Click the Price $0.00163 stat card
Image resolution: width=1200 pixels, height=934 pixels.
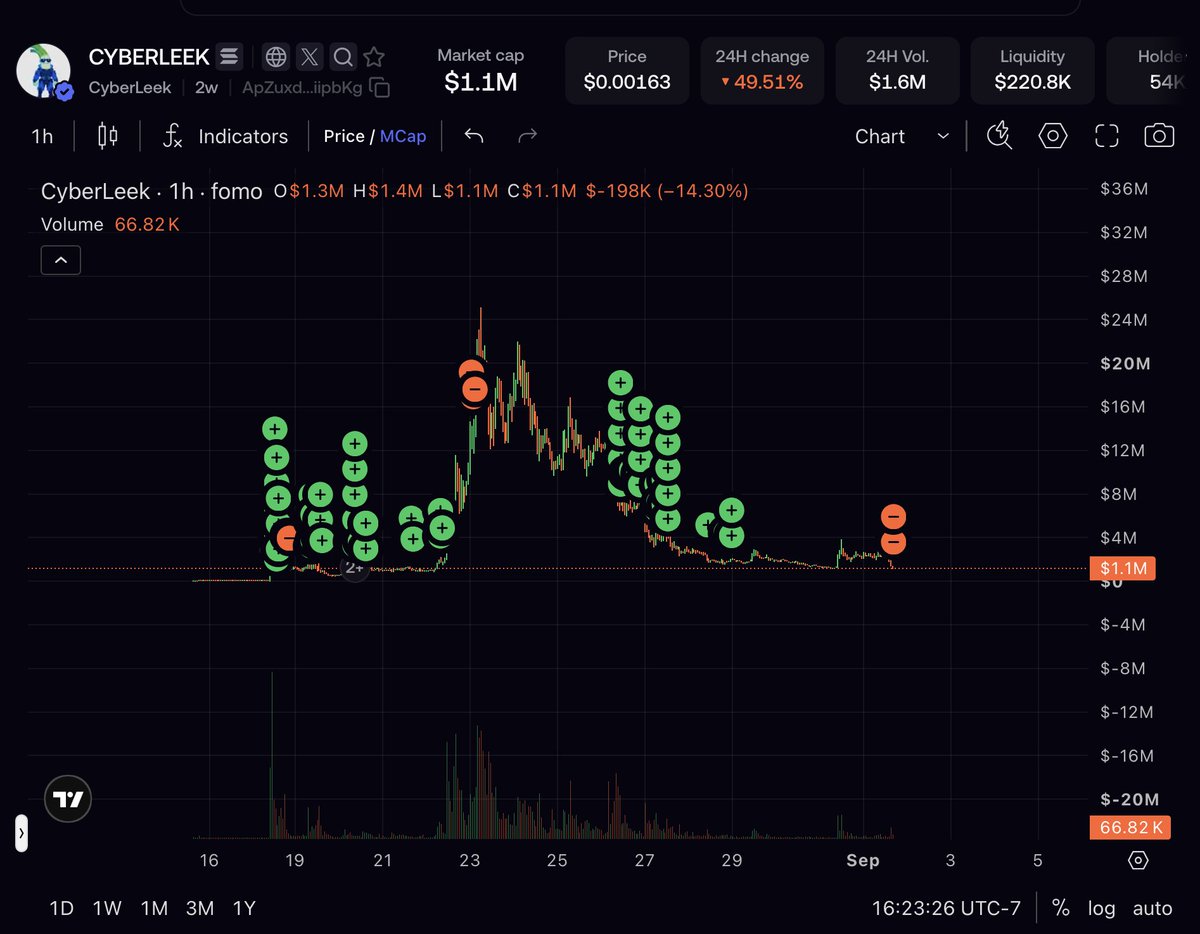pos(627,71)
